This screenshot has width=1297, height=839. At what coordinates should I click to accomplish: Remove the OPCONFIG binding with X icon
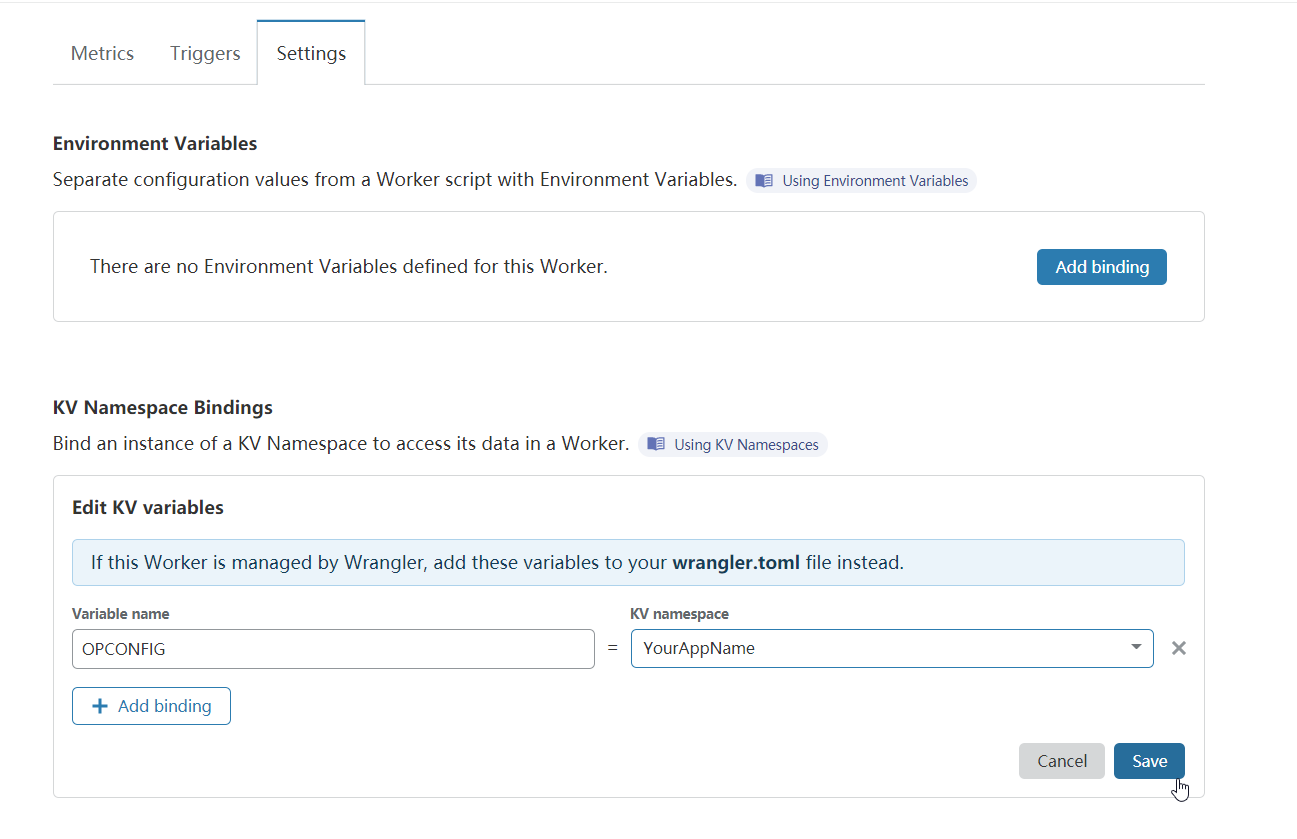click(x=1179, y=648)
